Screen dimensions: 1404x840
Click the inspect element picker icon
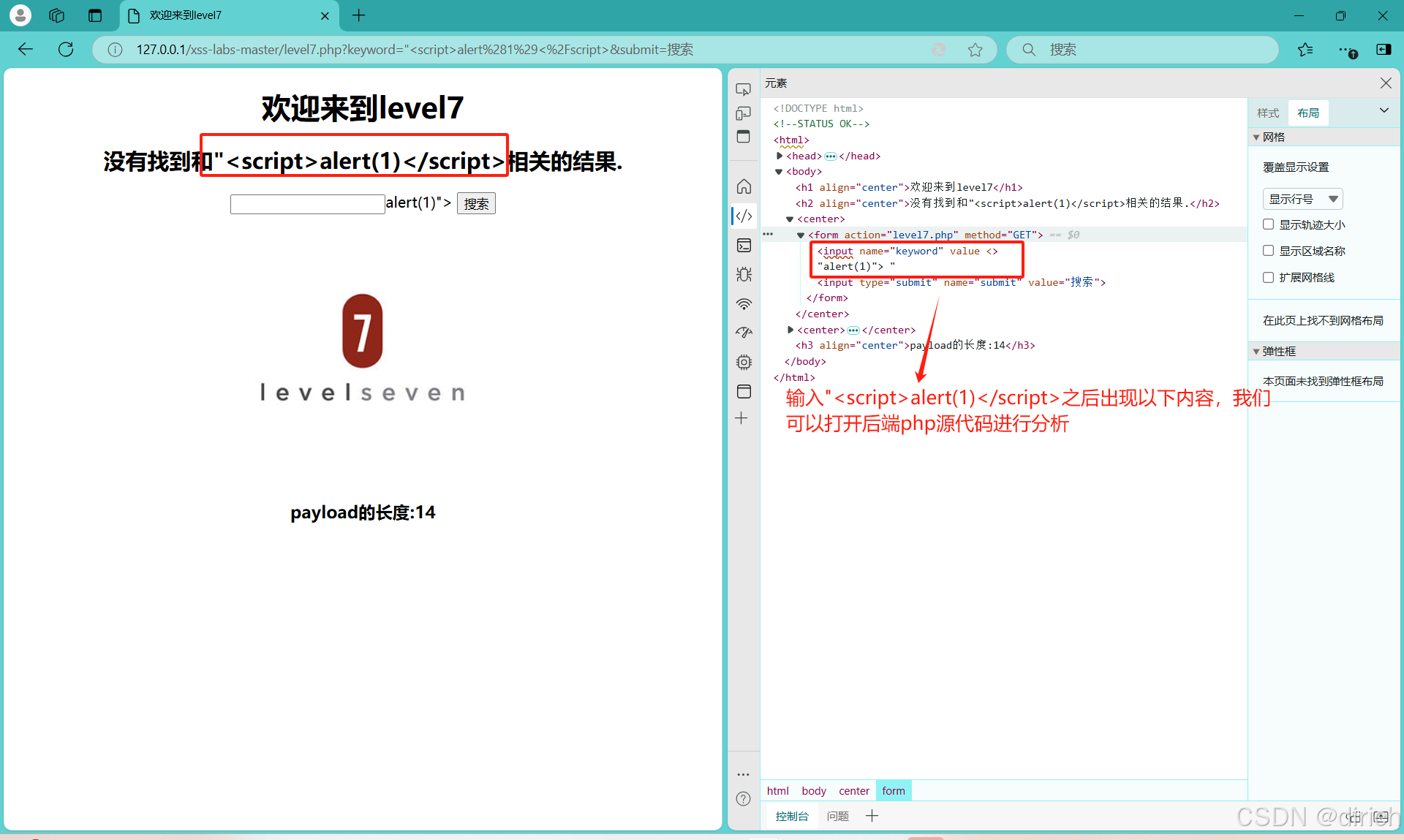pos(743,90)
